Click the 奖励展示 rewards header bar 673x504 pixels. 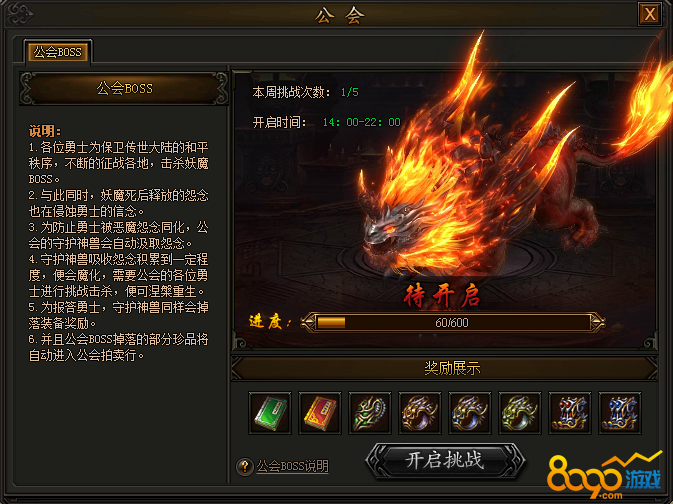click(x=444, y=368)
